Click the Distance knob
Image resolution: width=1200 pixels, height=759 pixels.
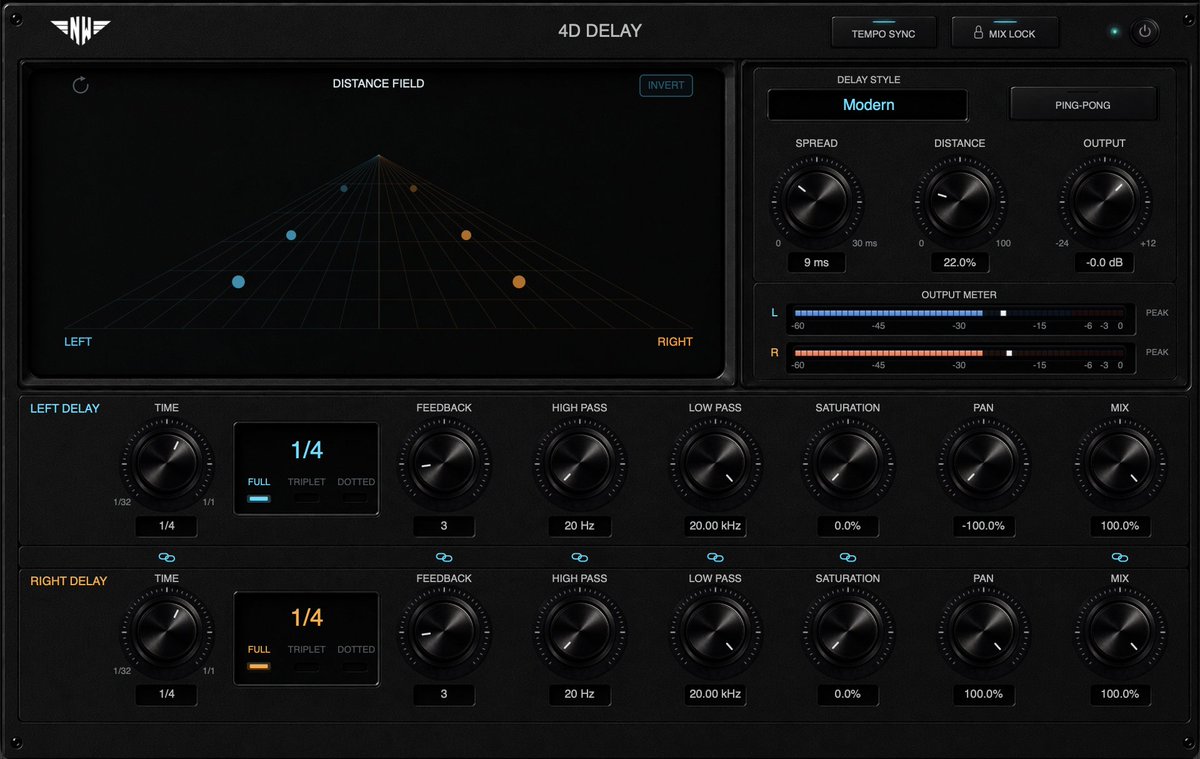[960, 201]
